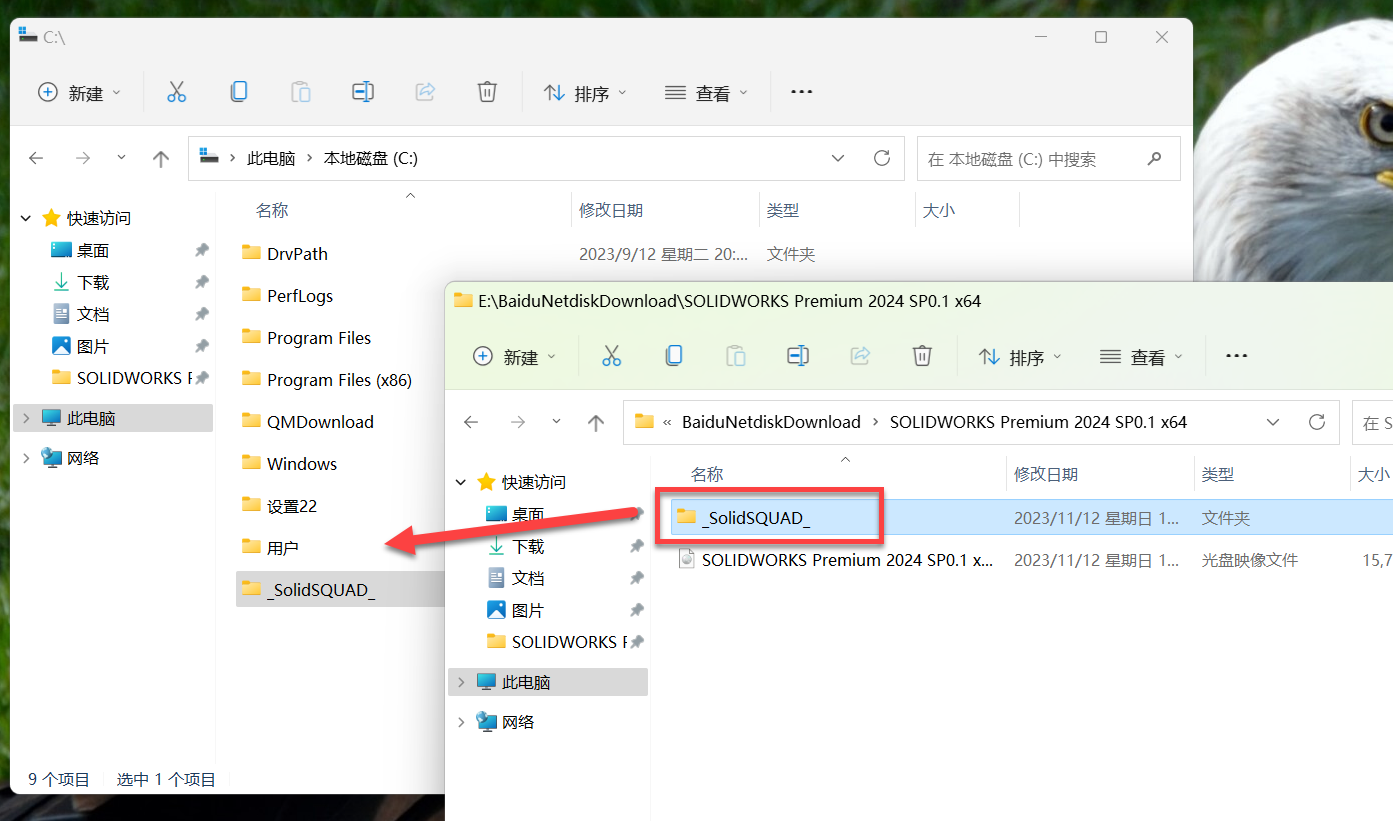The image size is (1393, 821).
Task: Click the Copy icon in C:\ window toolbar
Action: 238,92
